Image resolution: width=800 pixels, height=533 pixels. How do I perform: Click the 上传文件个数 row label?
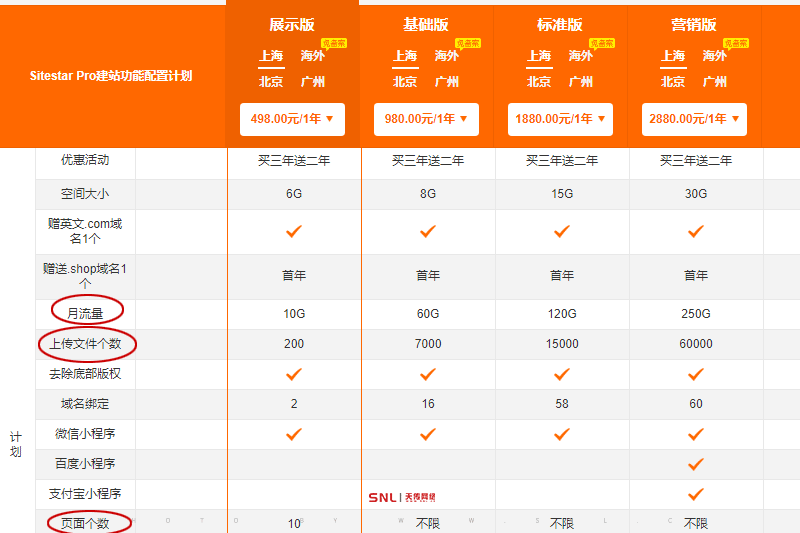click(x=85, y=344)
